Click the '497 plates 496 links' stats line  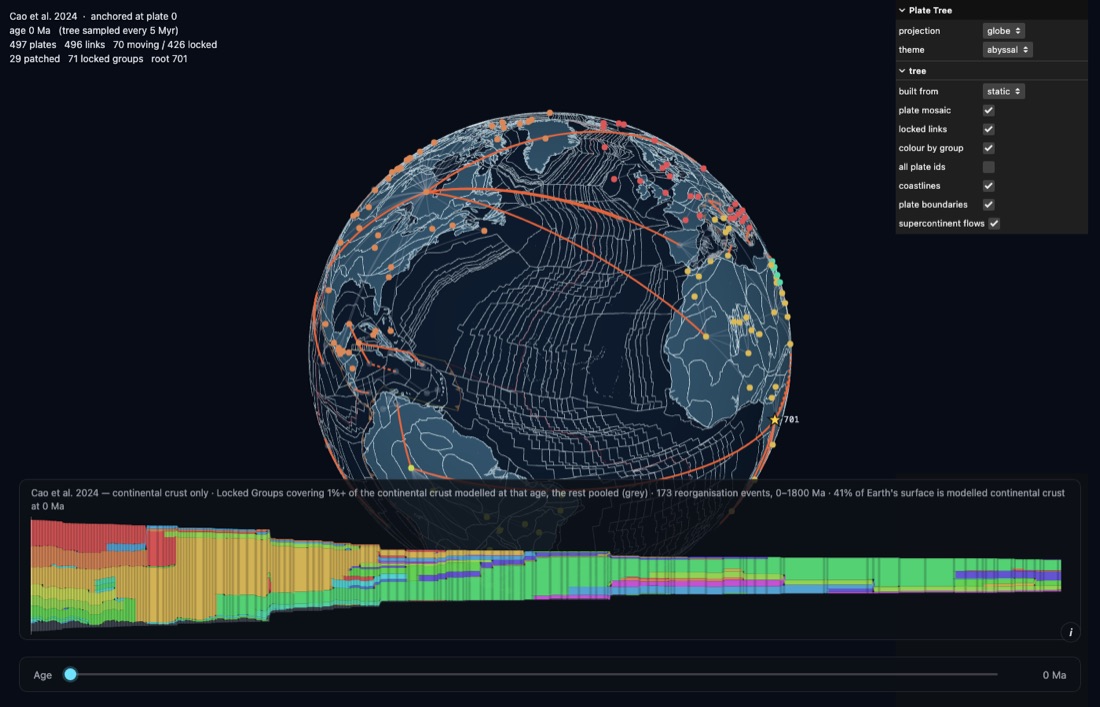tap(113, 44)
